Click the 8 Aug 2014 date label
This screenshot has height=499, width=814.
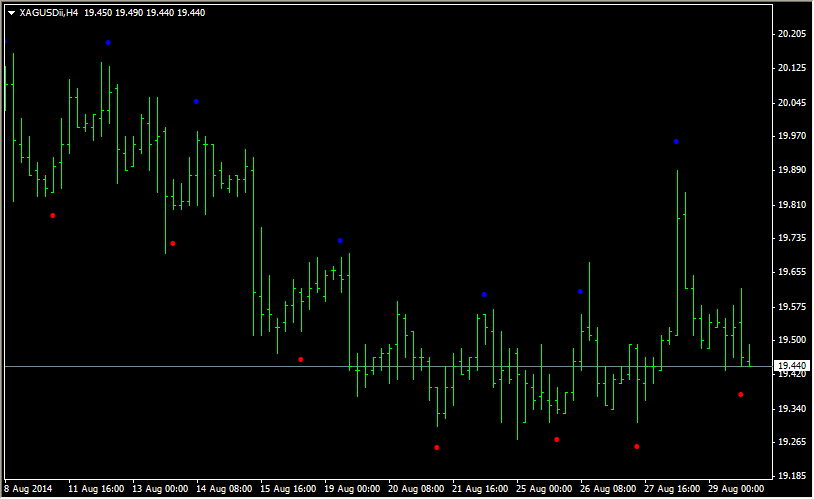(29, 489)
